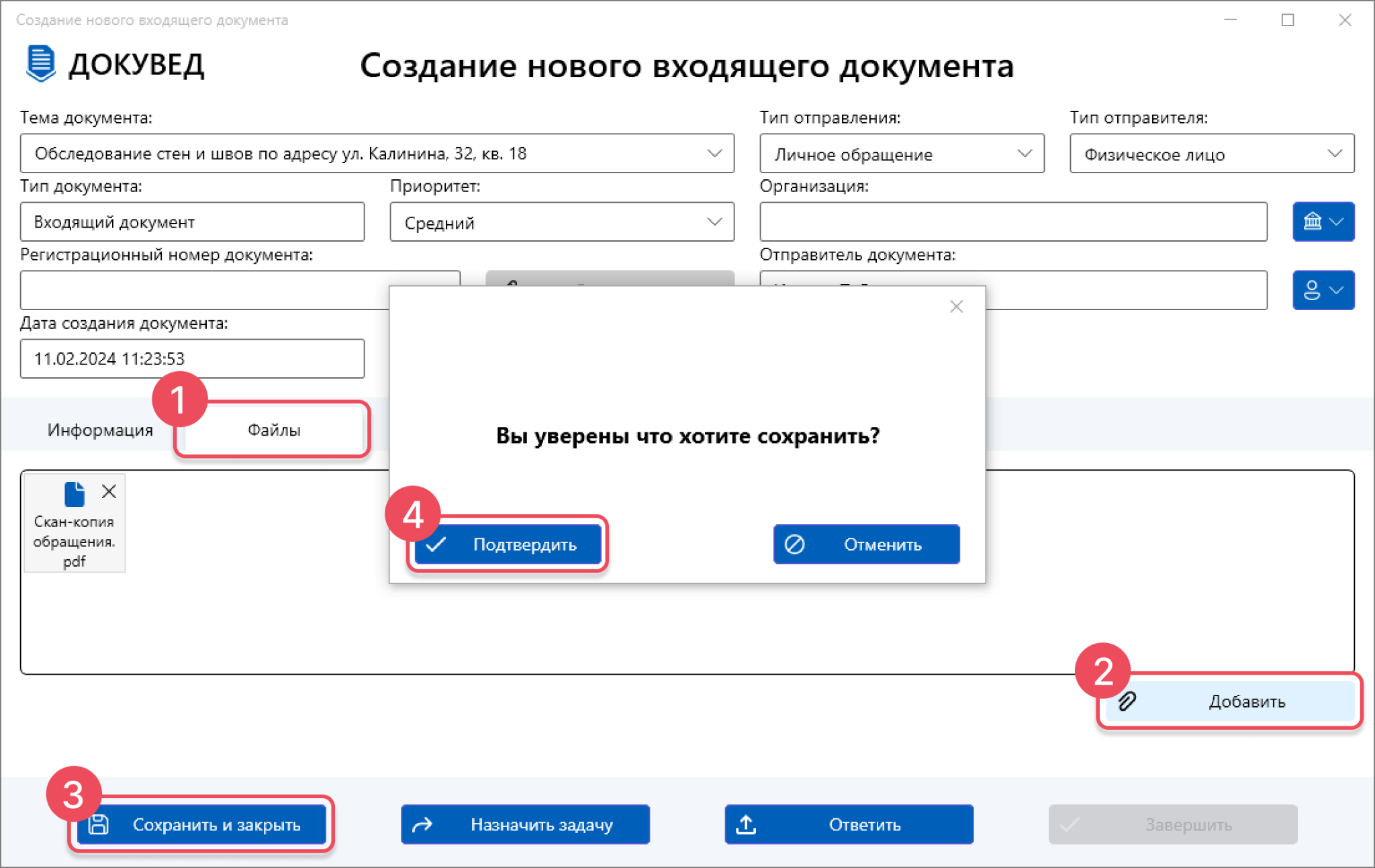
Task: Click the Докувед logo icon
Action: [x=40, y=64]
